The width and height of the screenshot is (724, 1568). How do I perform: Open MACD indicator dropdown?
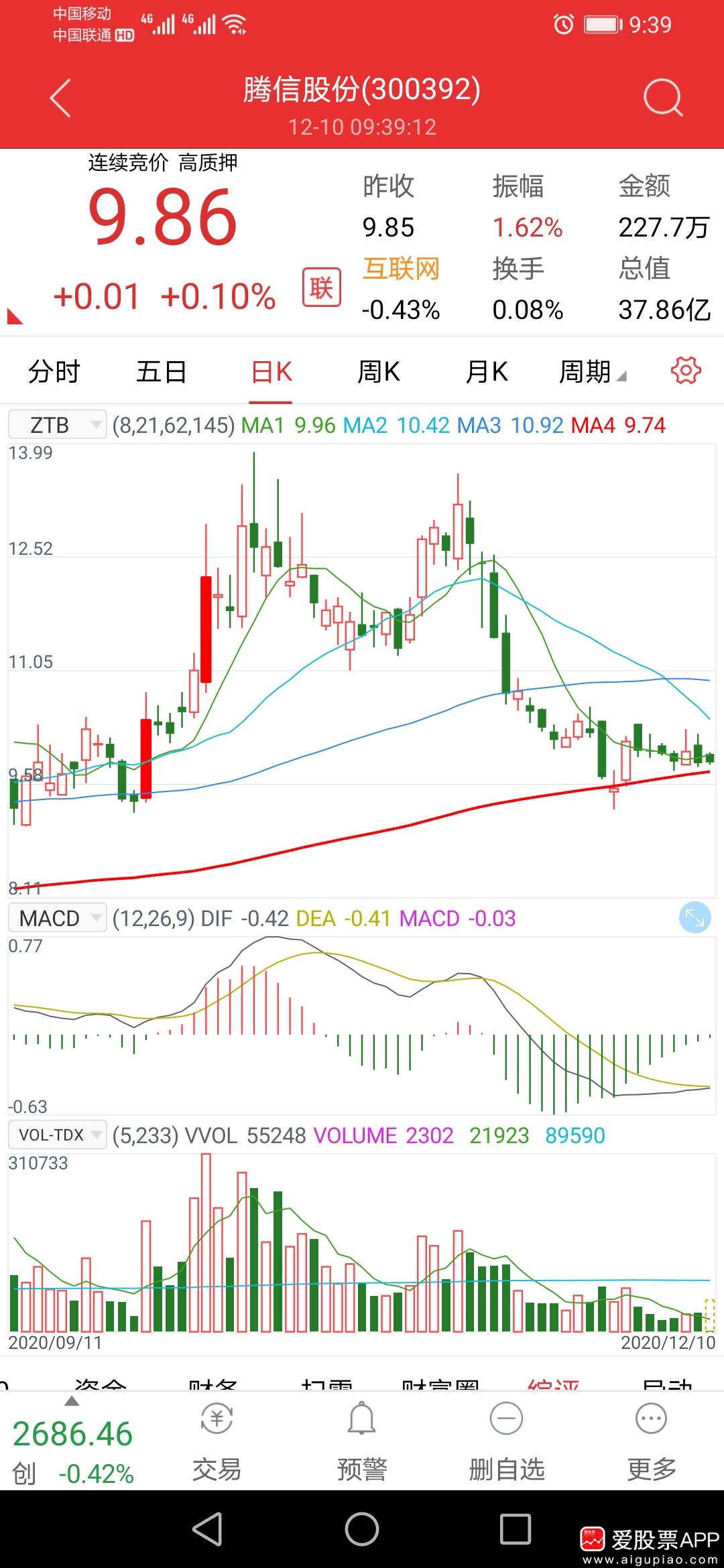coord(58,918)
